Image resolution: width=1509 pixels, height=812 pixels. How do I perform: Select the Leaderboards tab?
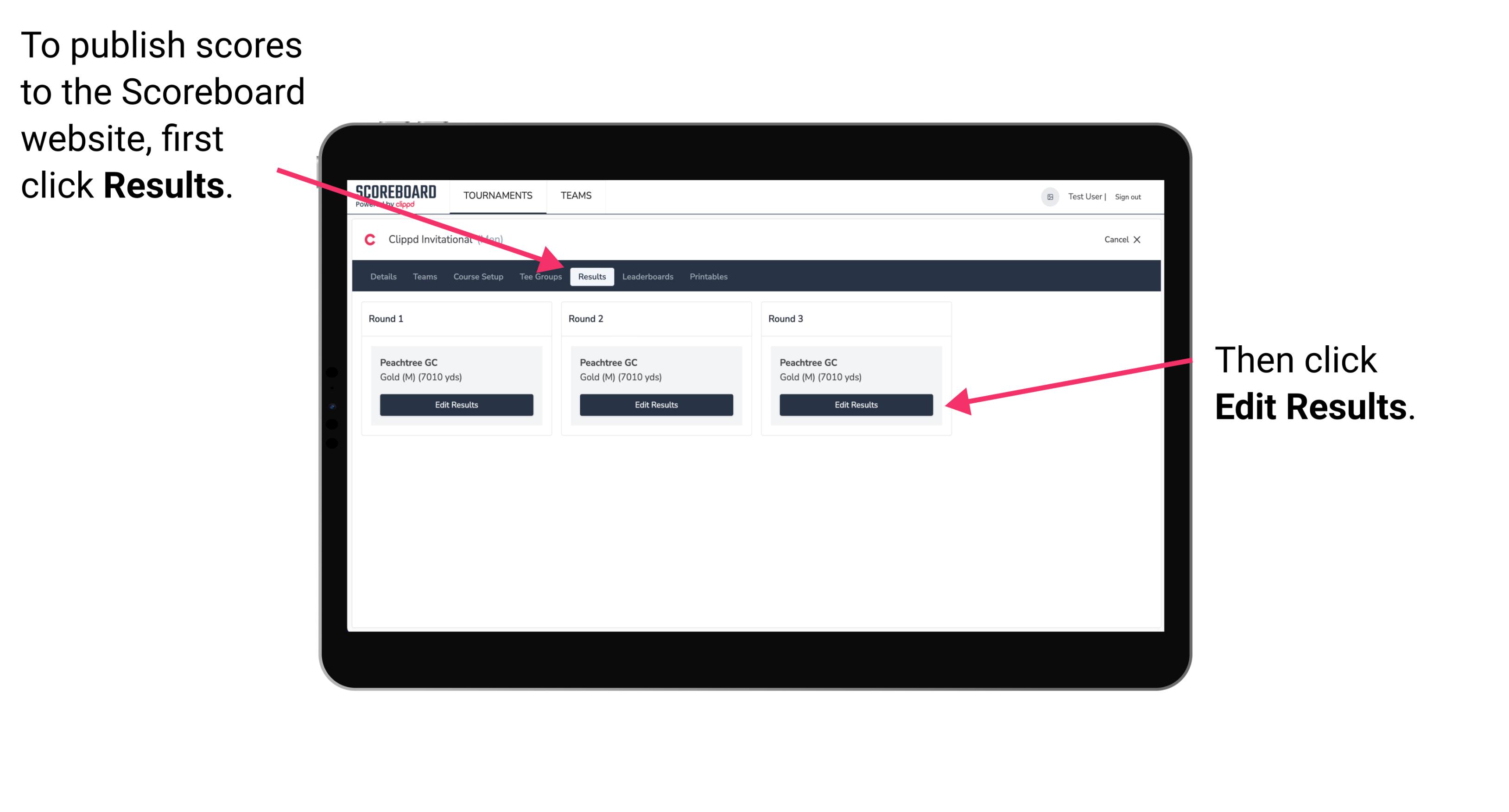(648, 277)
